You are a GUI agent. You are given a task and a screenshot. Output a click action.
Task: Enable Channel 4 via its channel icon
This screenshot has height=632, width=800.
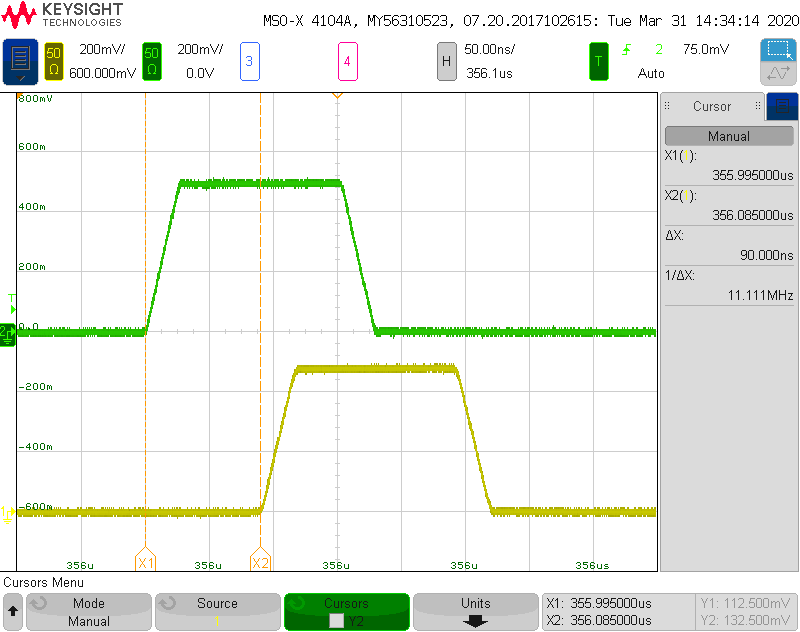(348, 61)
